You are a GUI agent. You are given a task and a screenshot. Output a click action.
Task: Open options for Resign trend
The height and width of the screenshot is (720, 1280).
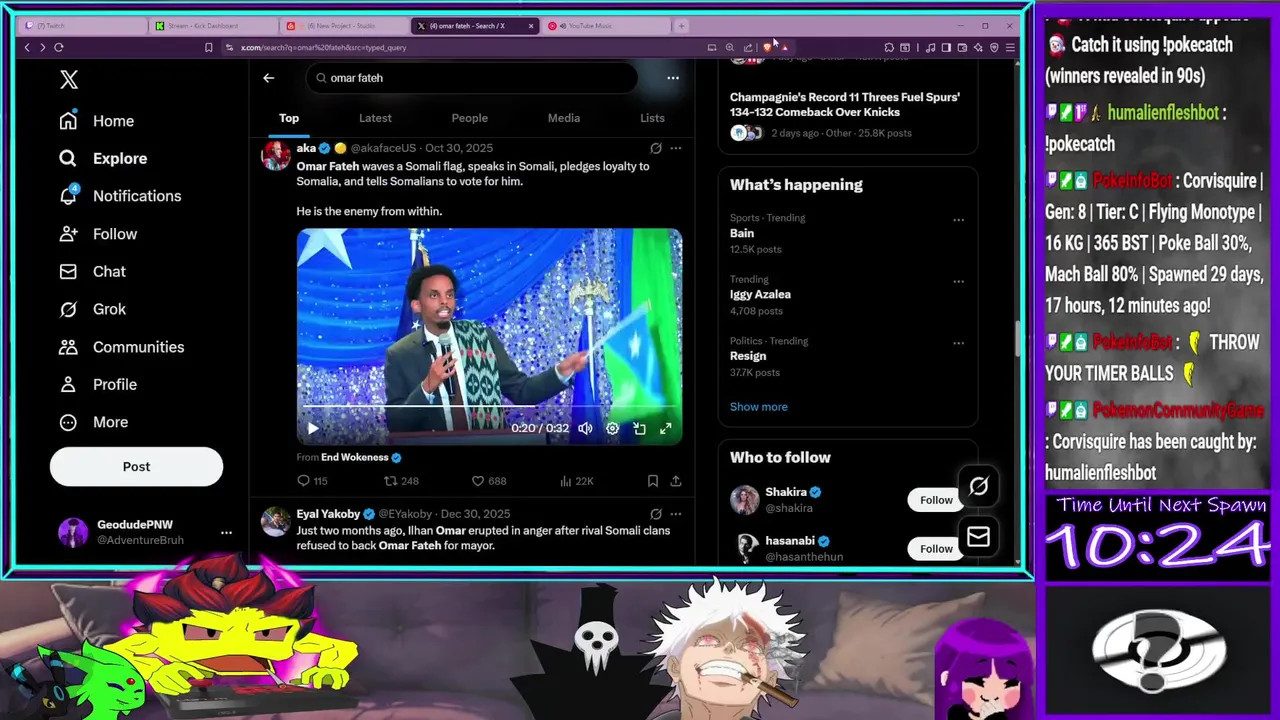point(958,343)
